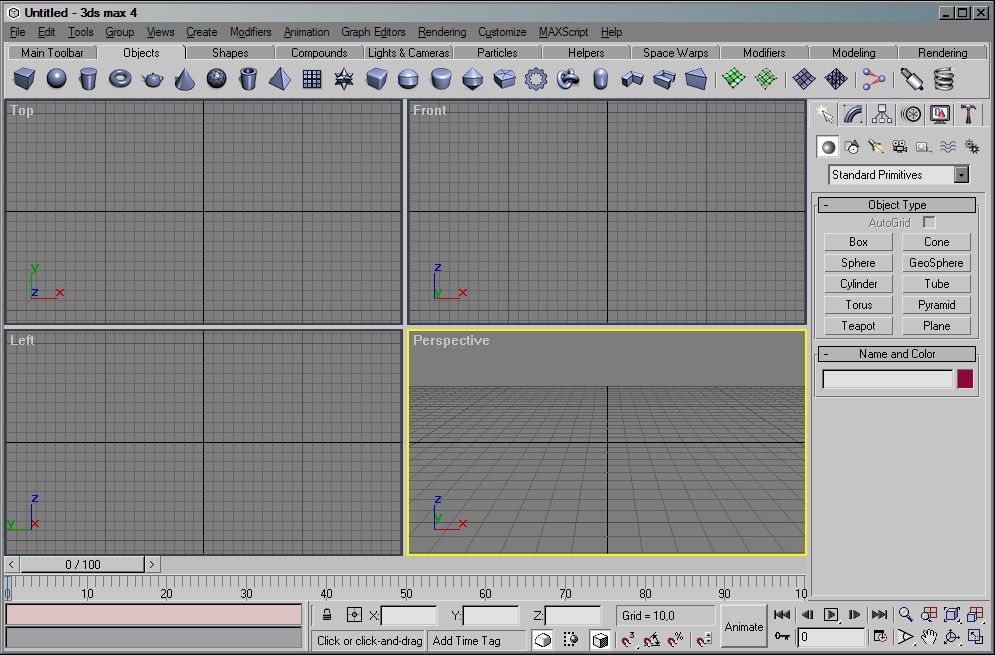This screenshot has height=655, width=995.
Task: Open the Display command panel tab
Action: click(x=940, y=114)
